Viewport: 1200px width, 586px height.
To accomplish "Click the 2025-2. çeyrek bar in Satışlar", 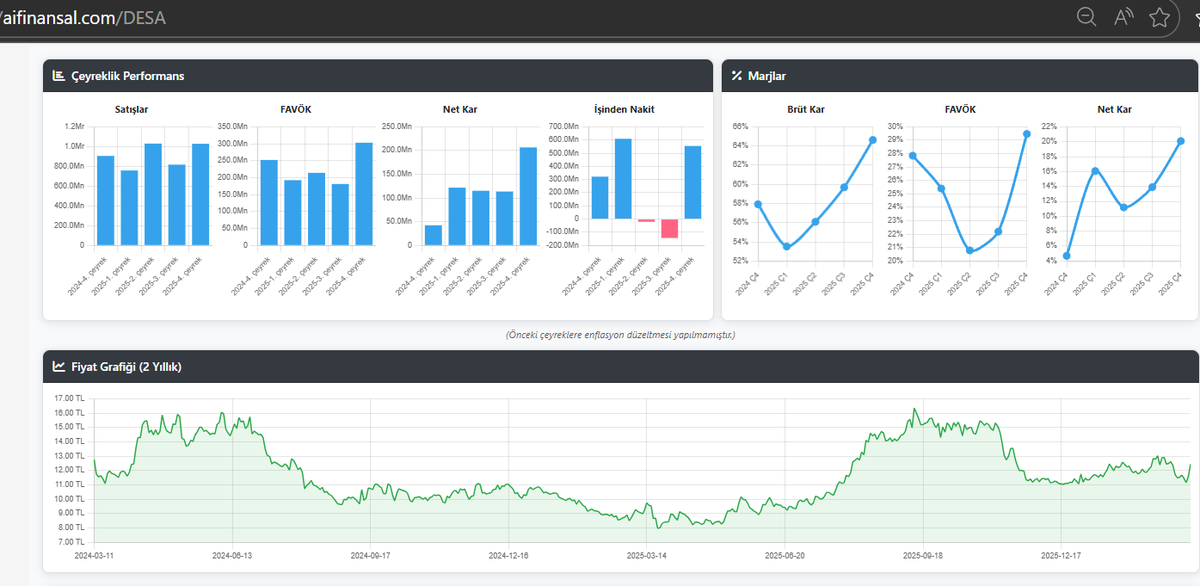I will point(153,194).
